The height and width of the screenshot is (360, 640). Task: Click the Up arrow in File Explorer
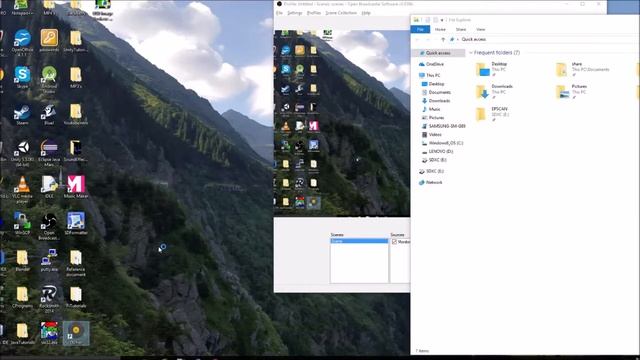coord(443,40)
